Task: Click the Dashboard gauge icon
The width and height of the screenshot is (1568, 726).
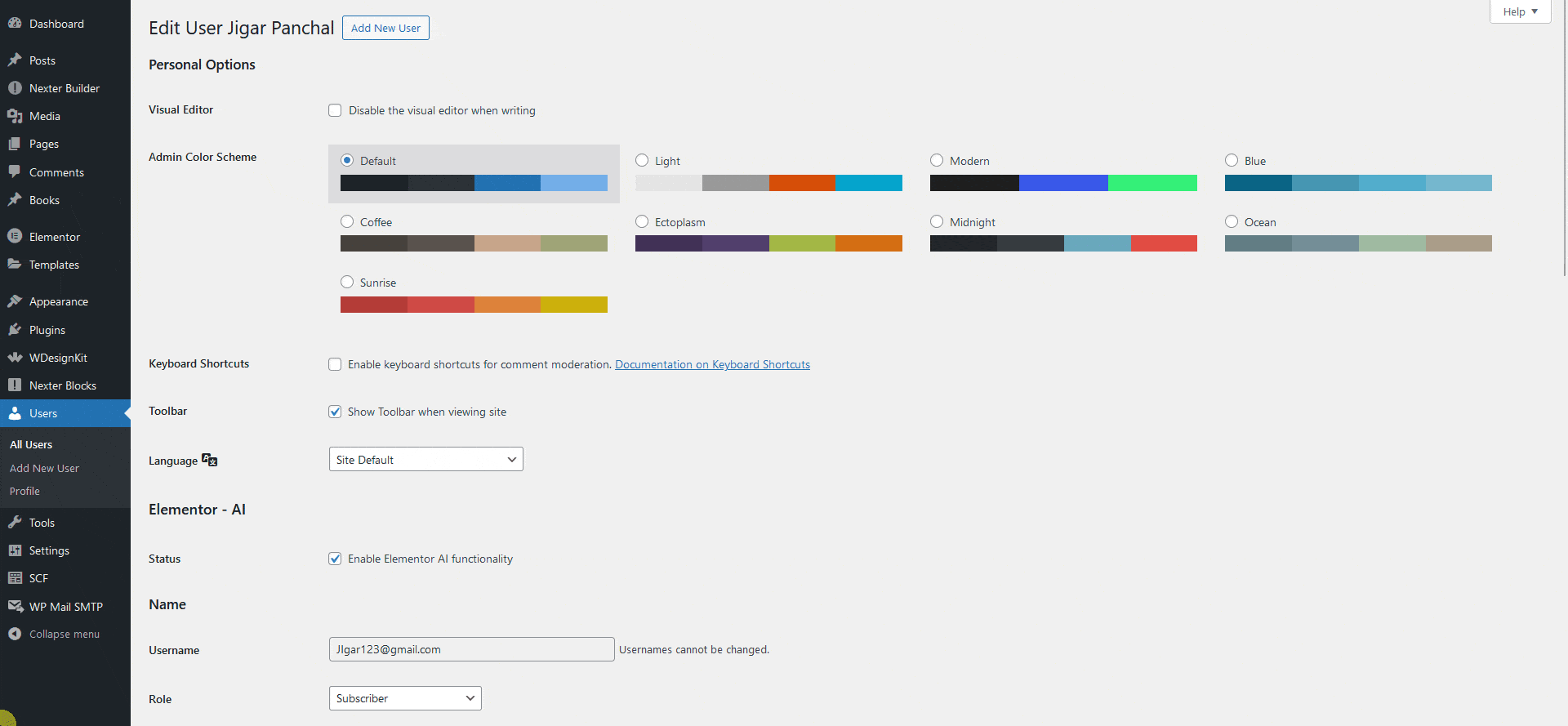Action: point(15,24)
